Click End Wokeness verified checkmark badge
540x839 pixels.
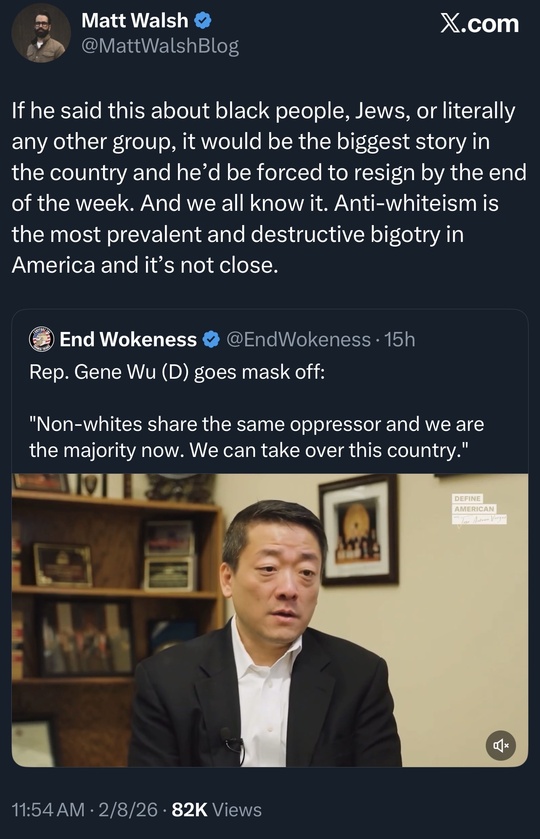[212, 340]
